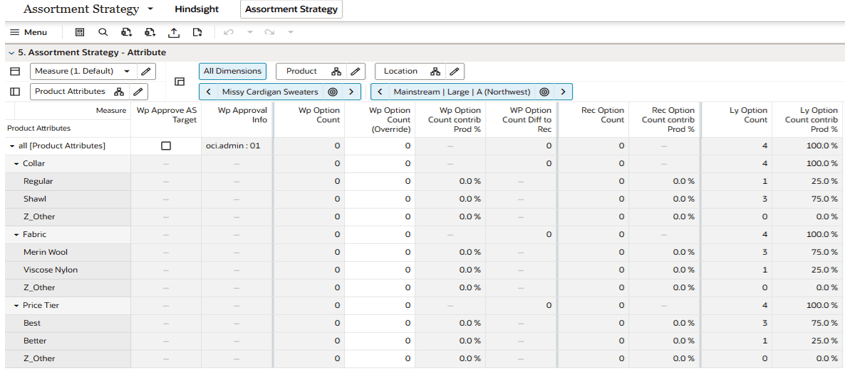The height and width of the screenshot is (370, 845).
Task: Click the page axis layout icon
Action: point(179,81)
